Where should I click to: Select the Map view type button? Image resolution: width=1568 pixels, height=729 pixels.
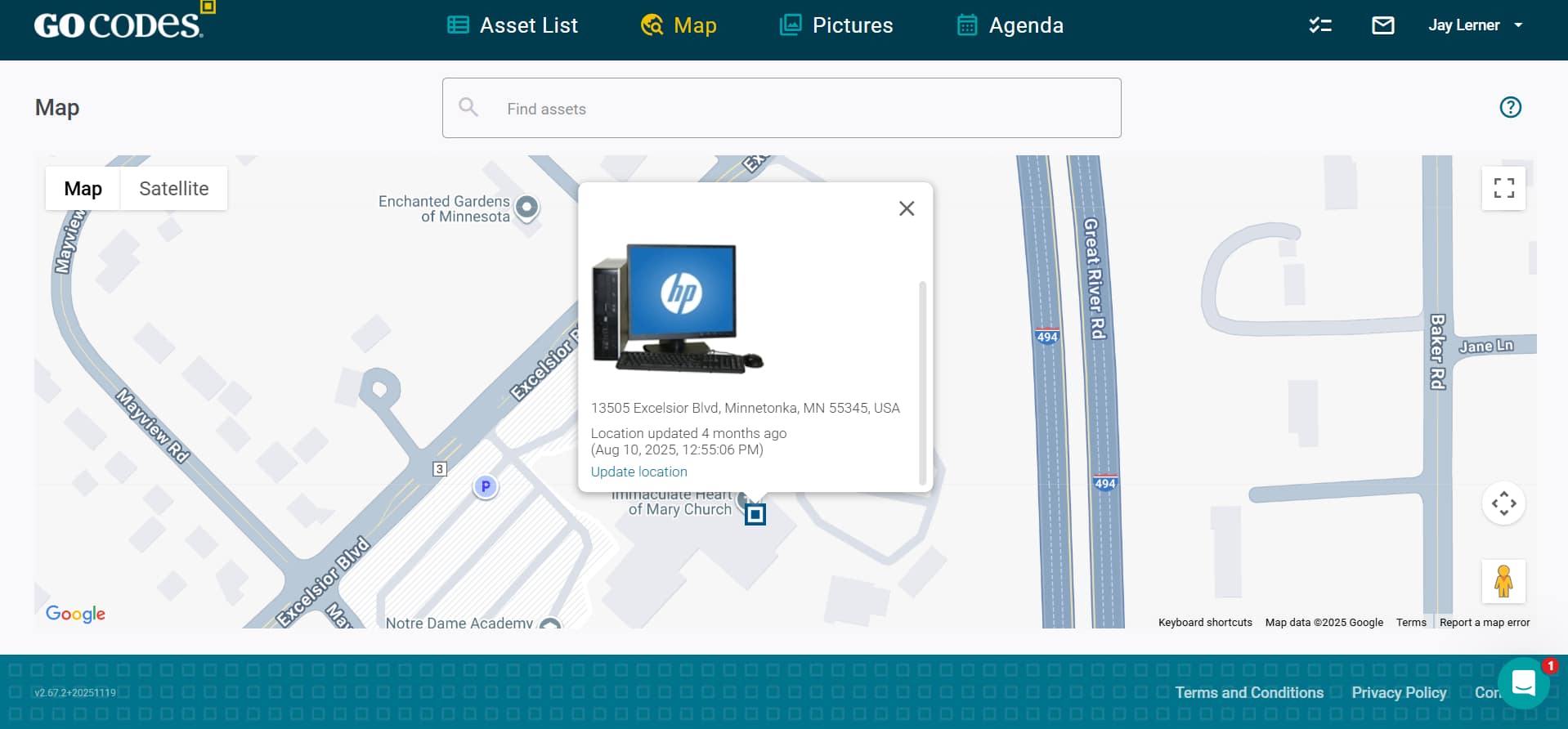point(83,189)
